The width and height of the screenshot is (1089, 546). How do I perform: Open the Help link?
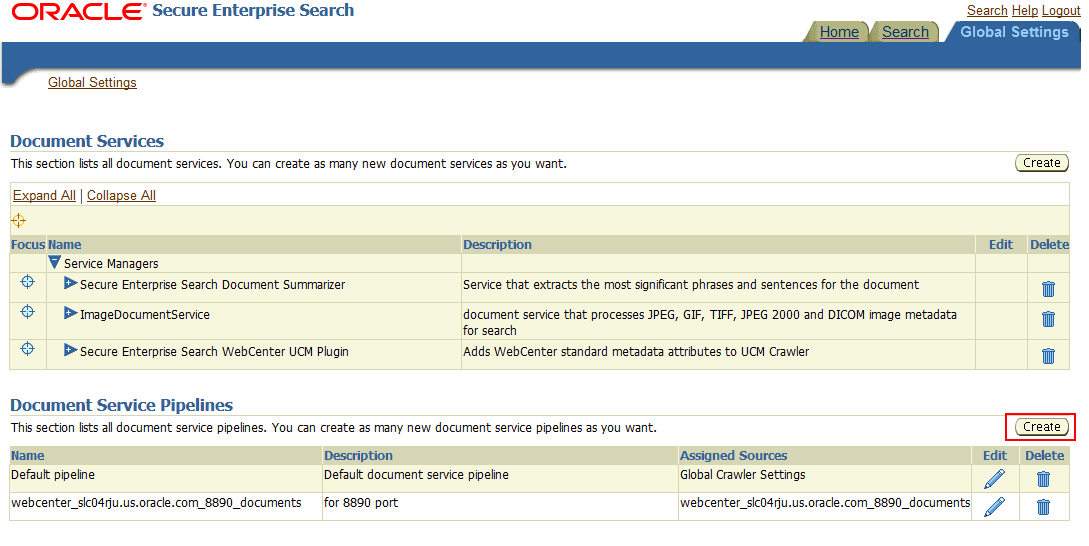(1024, 10)
